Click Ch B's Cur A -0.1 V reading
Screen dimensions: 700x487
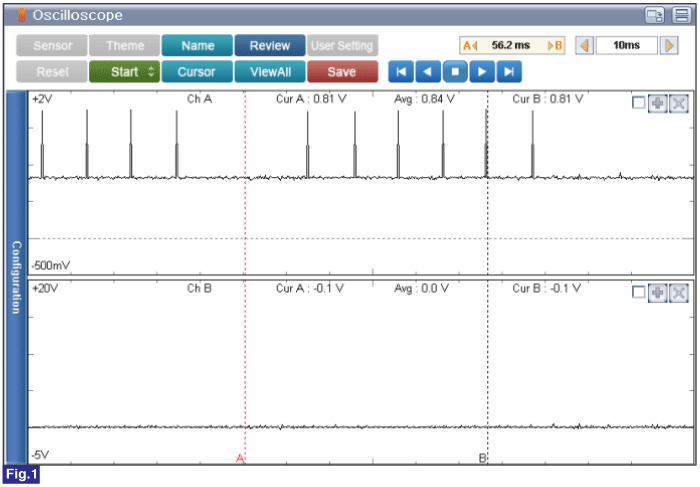pyautogui.click(x=310, y=288)
